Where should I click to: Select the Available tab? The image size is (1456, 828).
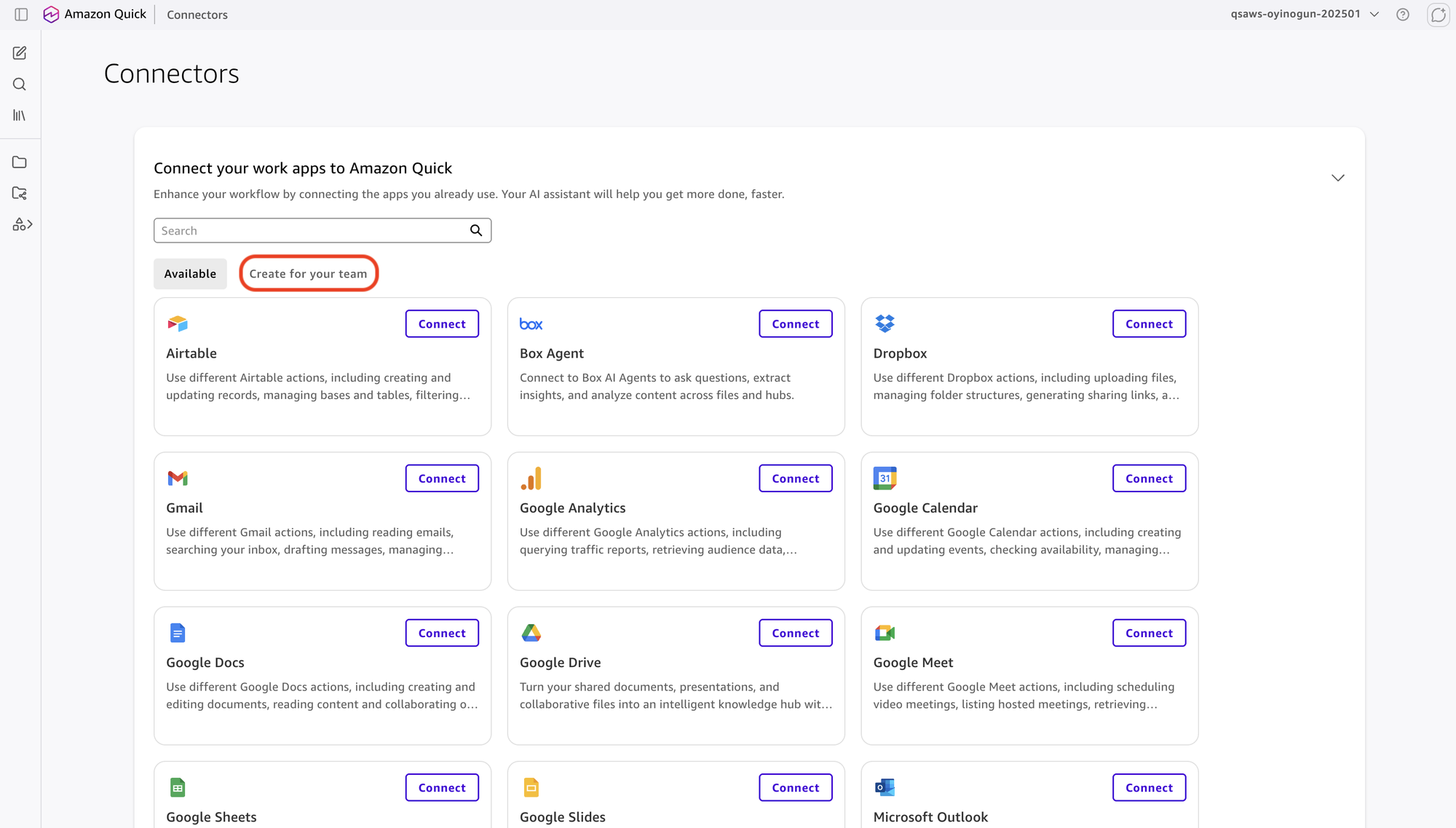pyautogui.click(x=190, y=274)
